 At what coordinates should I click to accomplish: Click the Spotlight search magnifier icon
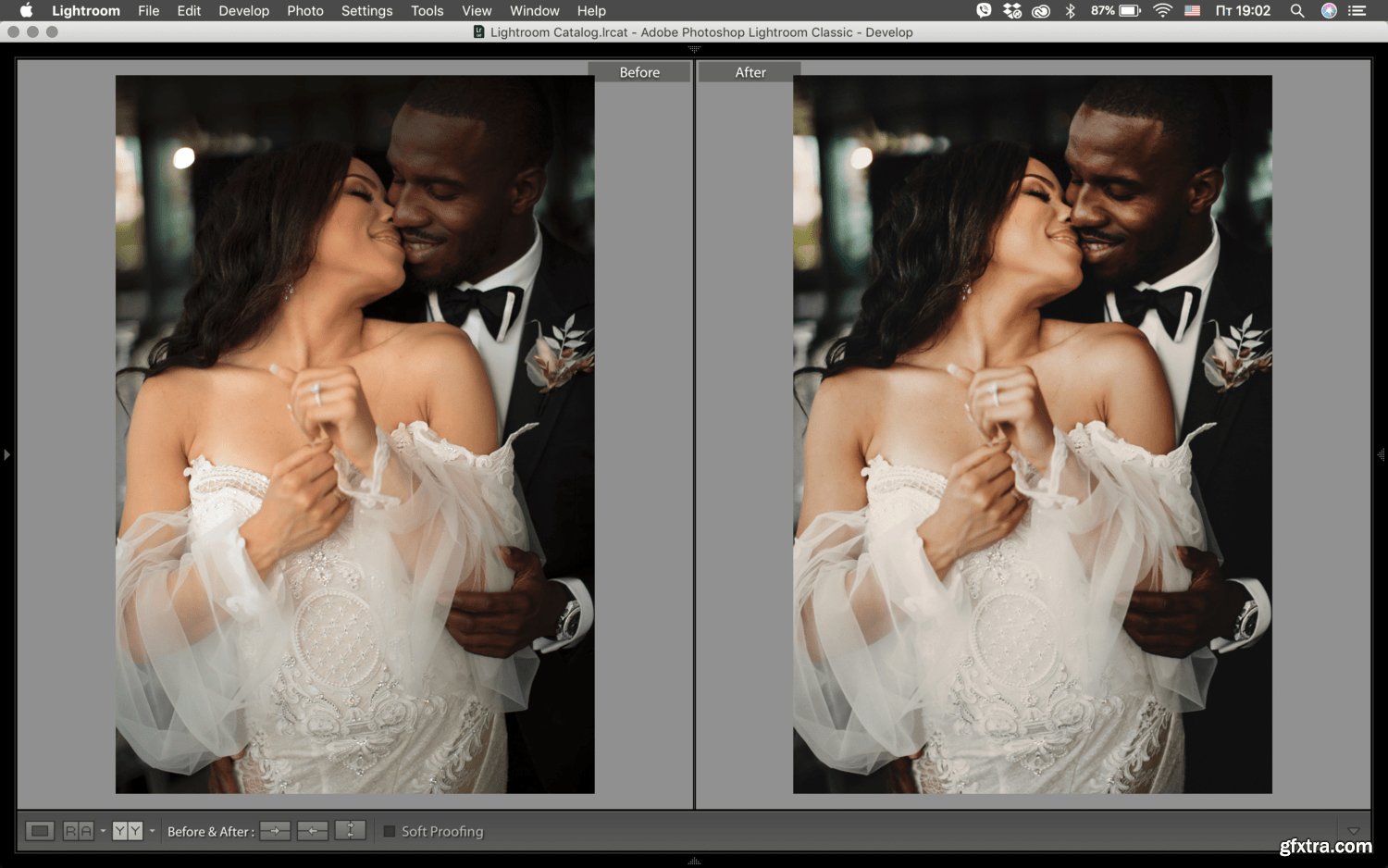tap(1297, 11)
